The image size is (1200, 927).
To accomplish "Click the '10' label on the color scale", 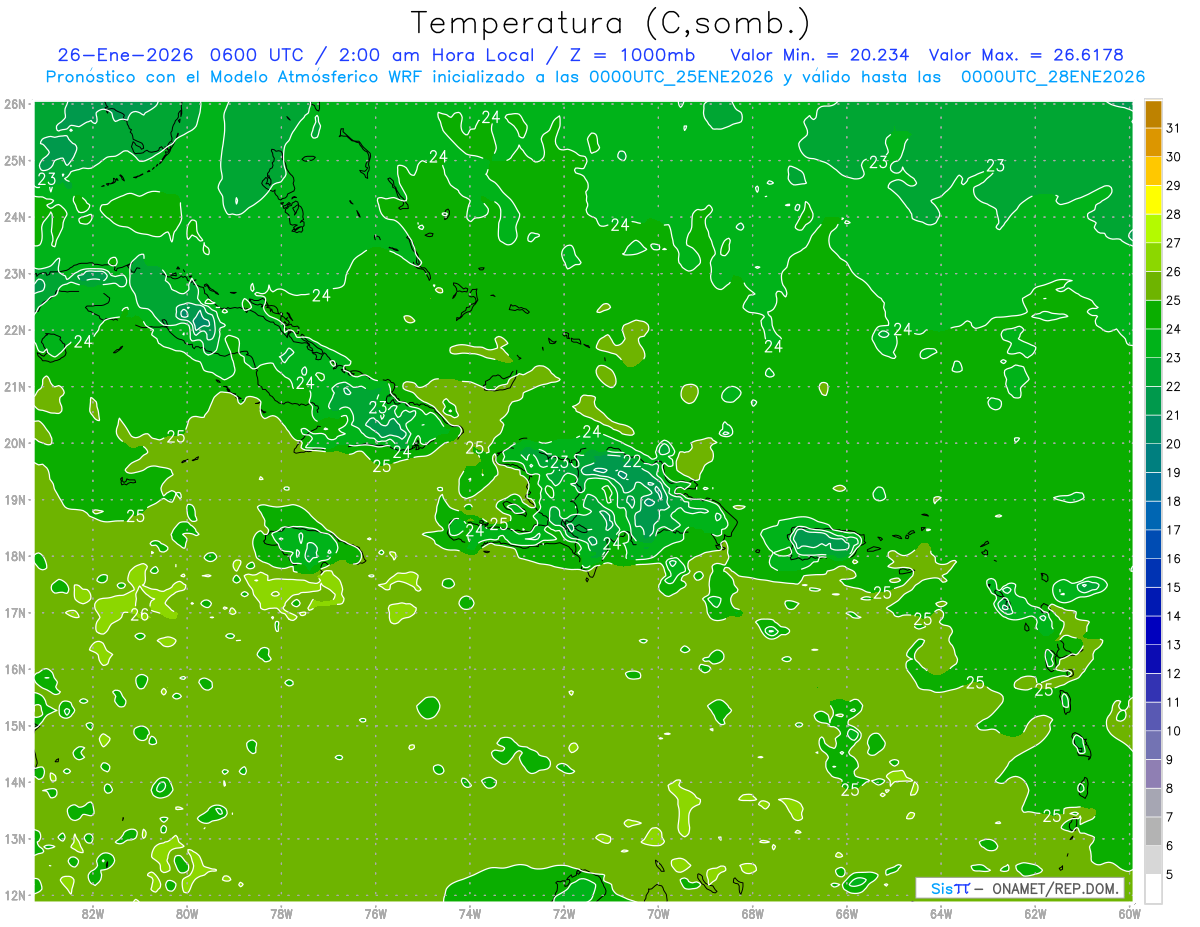I will point(1173,731).
